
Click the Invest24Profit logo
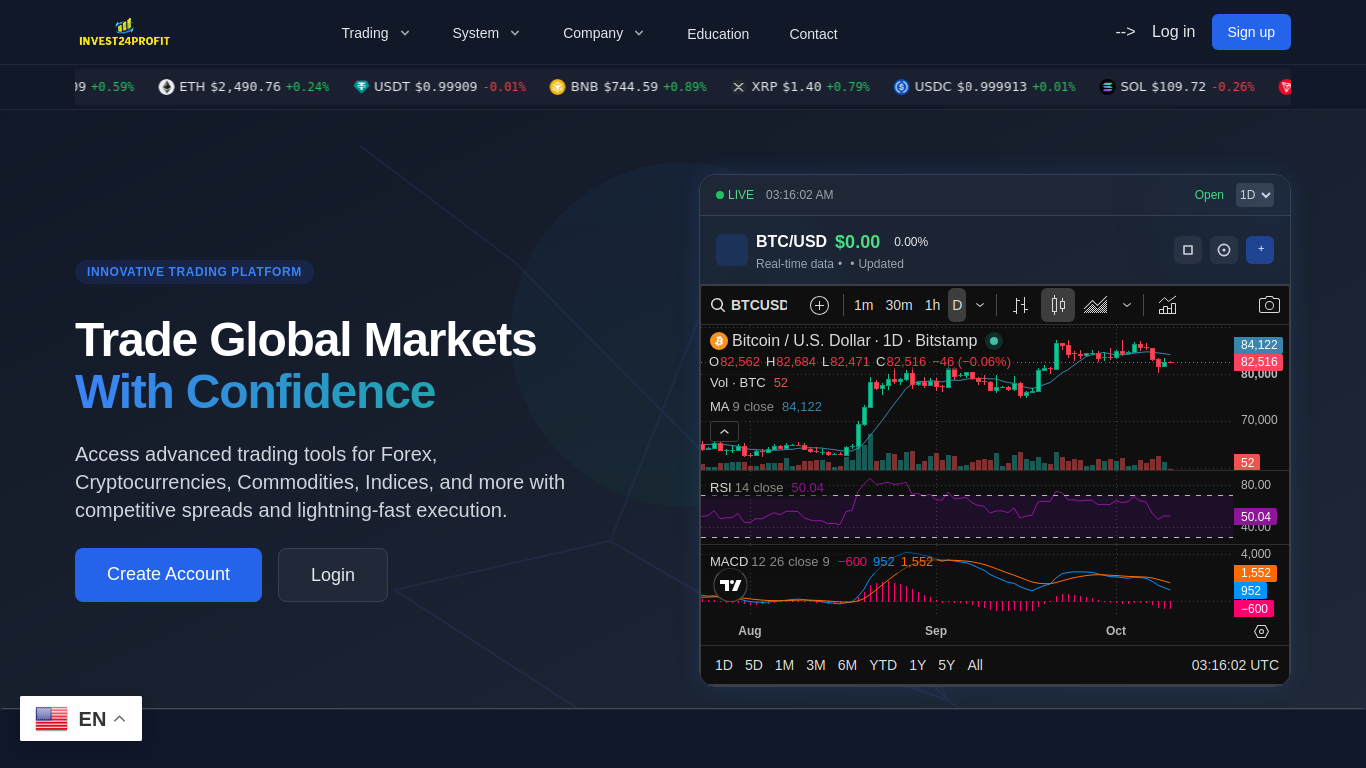coord(125,33)
